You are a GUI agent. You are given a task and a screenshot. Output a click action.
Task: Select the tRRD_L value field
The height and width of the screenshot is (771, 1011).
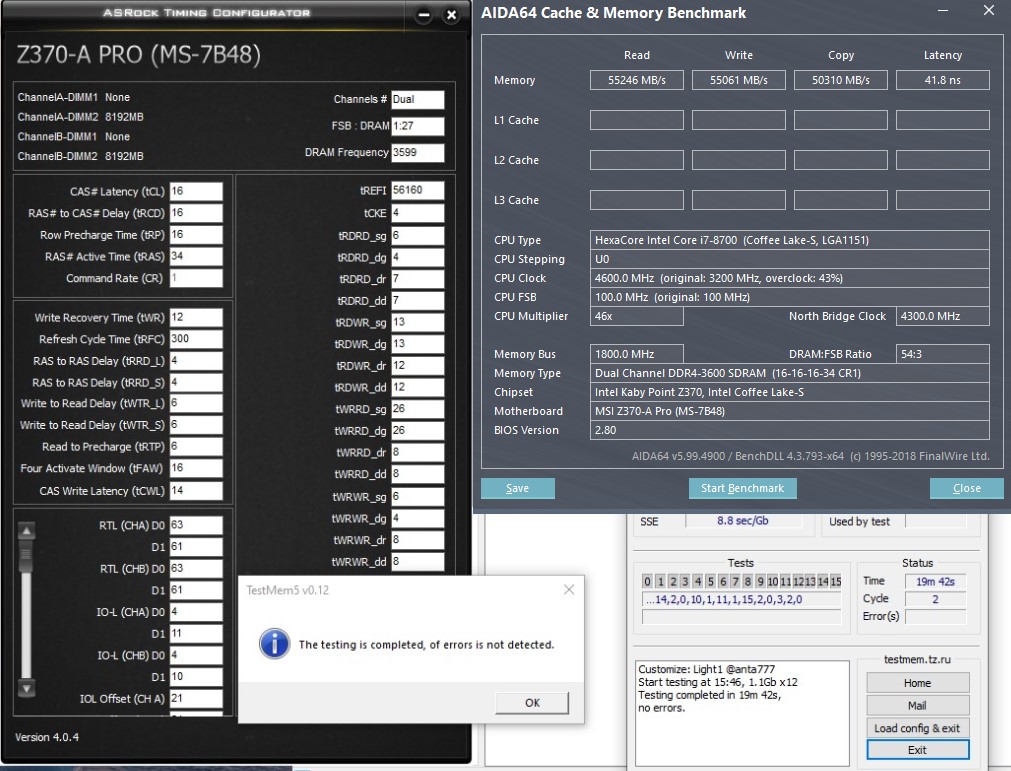click(196, 360)
